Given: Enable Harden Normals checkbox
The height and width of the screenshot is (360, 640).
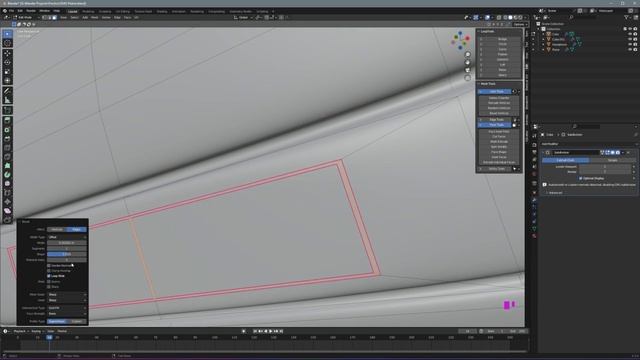Looking at the screenshot, I should click(49, 265).
